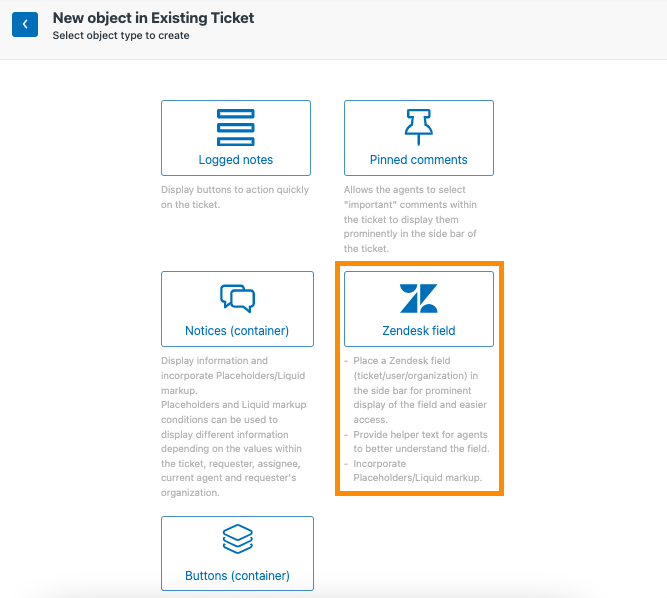Screen dimensions: 667x598
Task: Choose the Pinned comments pushpin icon
Action: click(419, 127)
